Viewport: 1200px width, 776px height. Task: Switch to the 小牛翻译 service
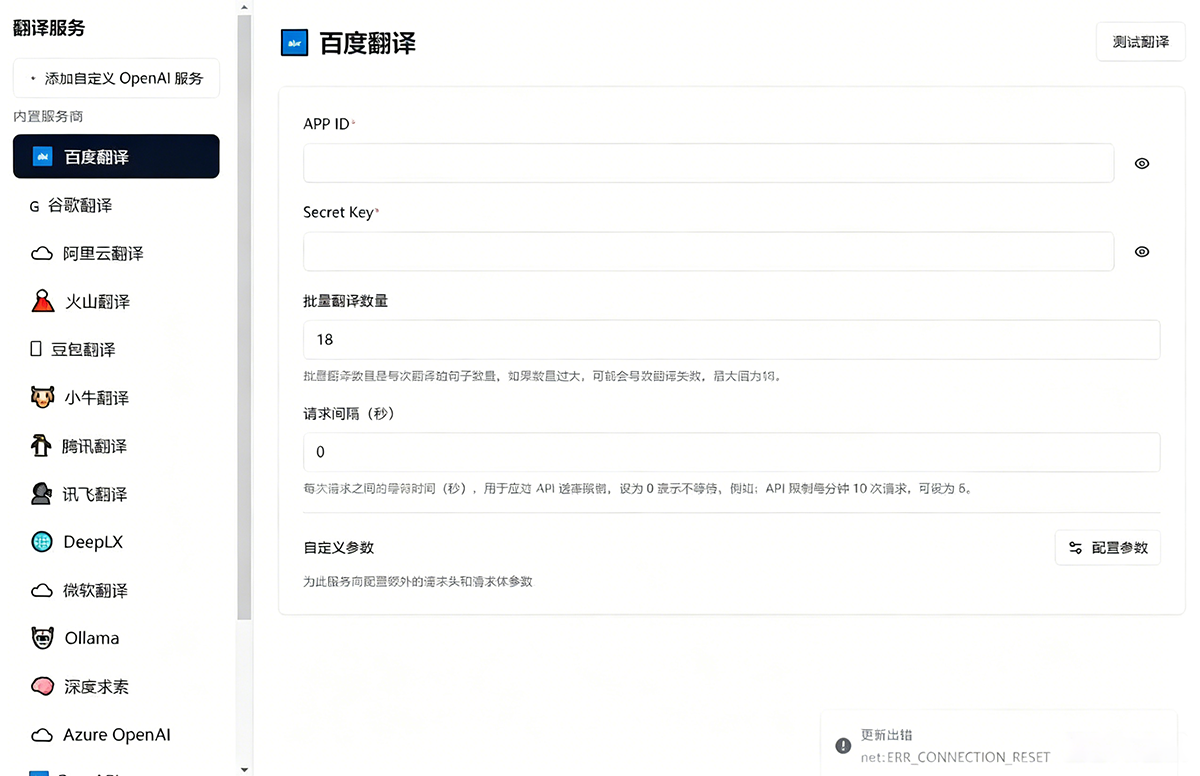116,397
